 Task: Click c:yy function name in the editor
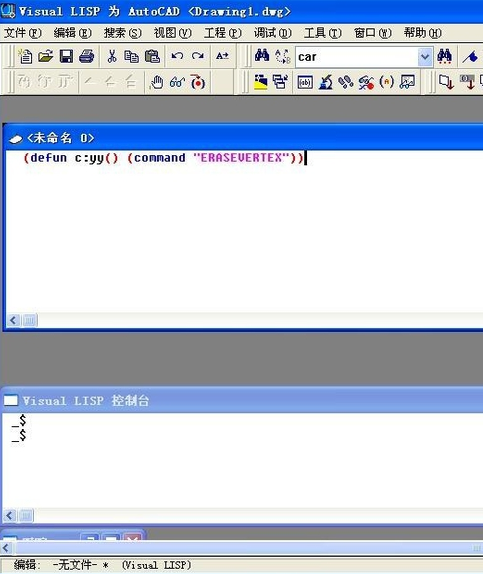coord(89,158)
